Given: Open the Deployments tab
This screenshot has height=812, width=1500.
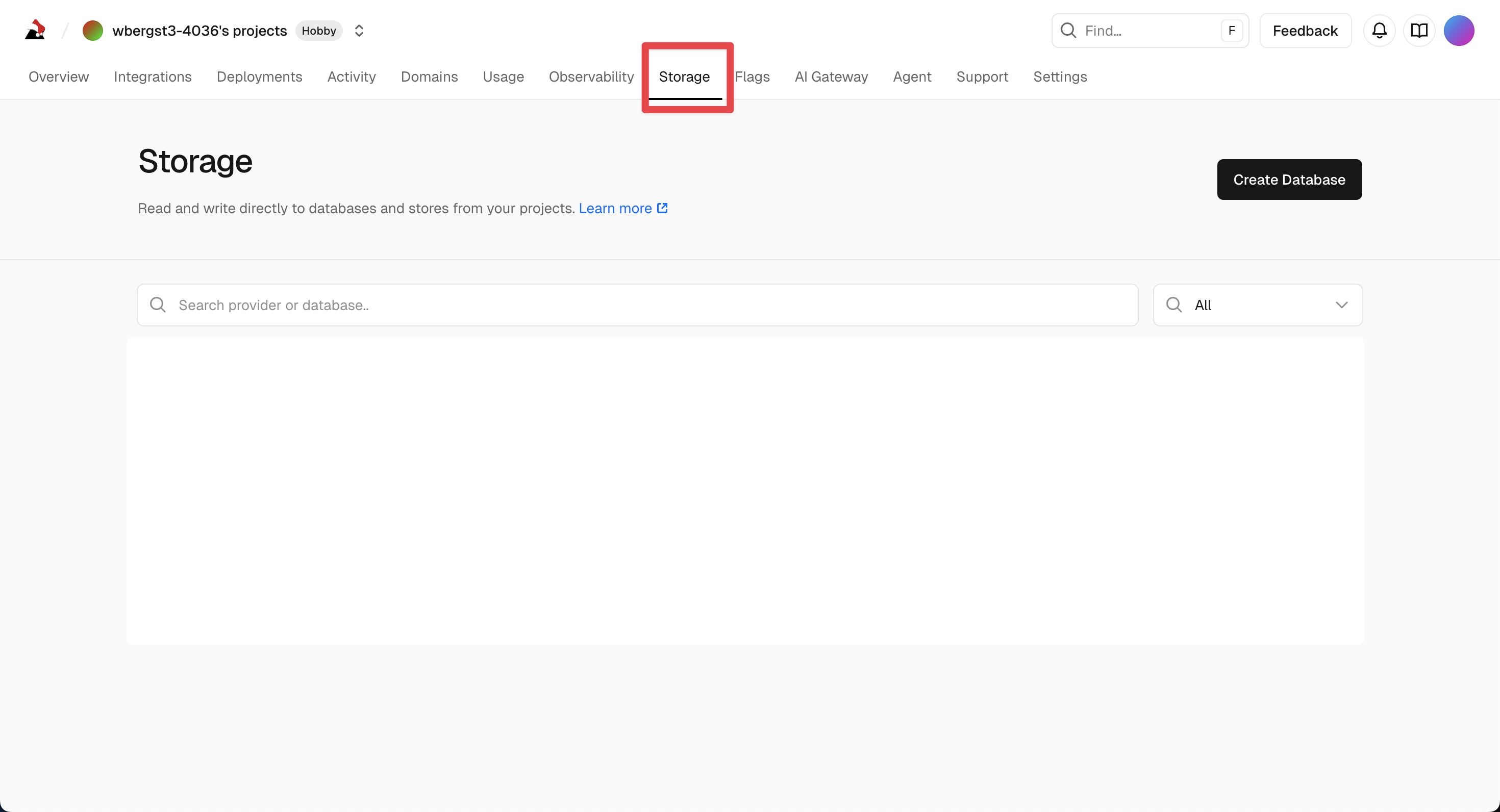Looking at the screenshot, I should [x=259, y=77].
